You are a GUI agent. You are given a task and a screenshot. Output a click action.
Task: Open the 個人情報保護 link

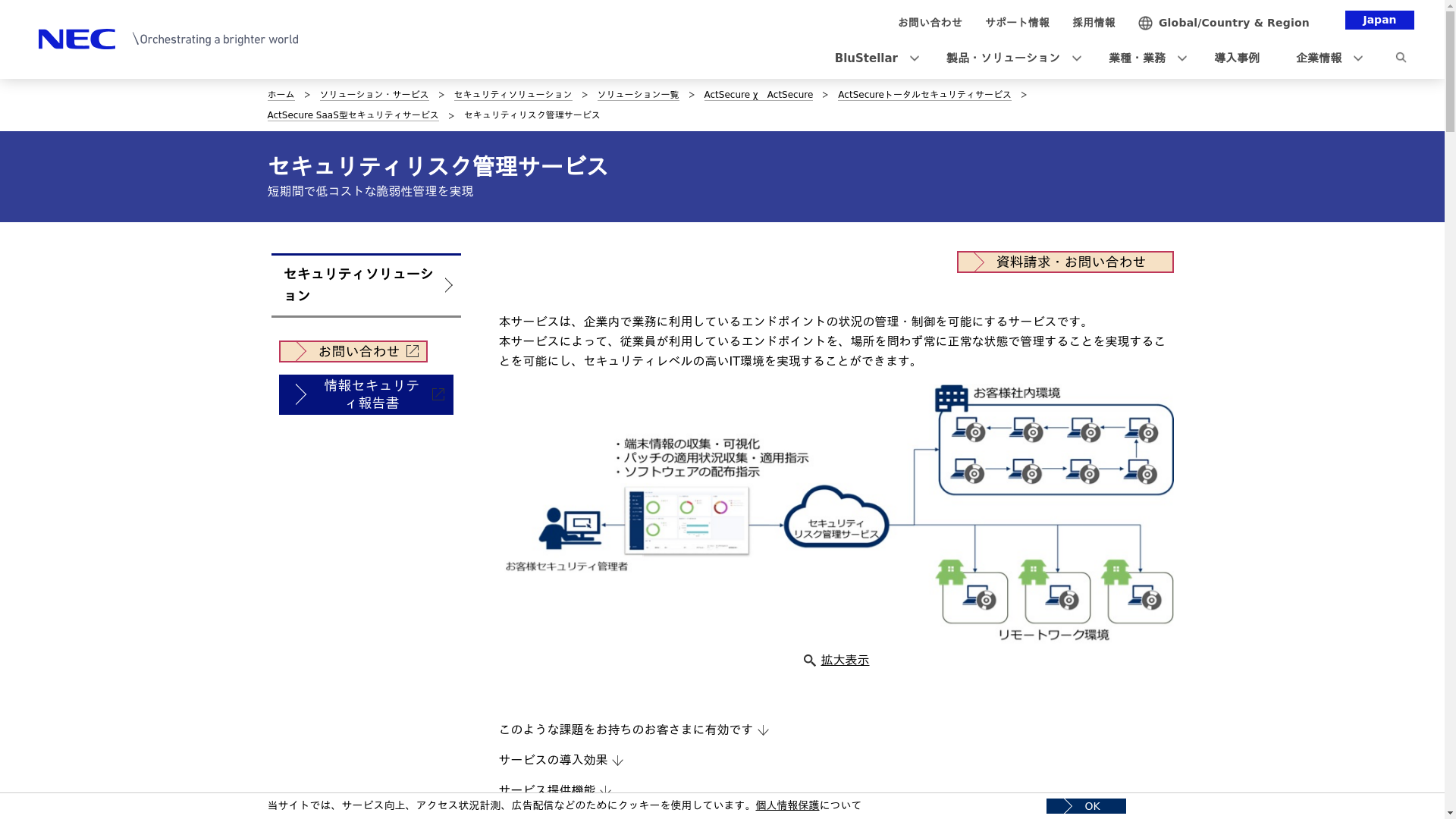tap(787, 805)
